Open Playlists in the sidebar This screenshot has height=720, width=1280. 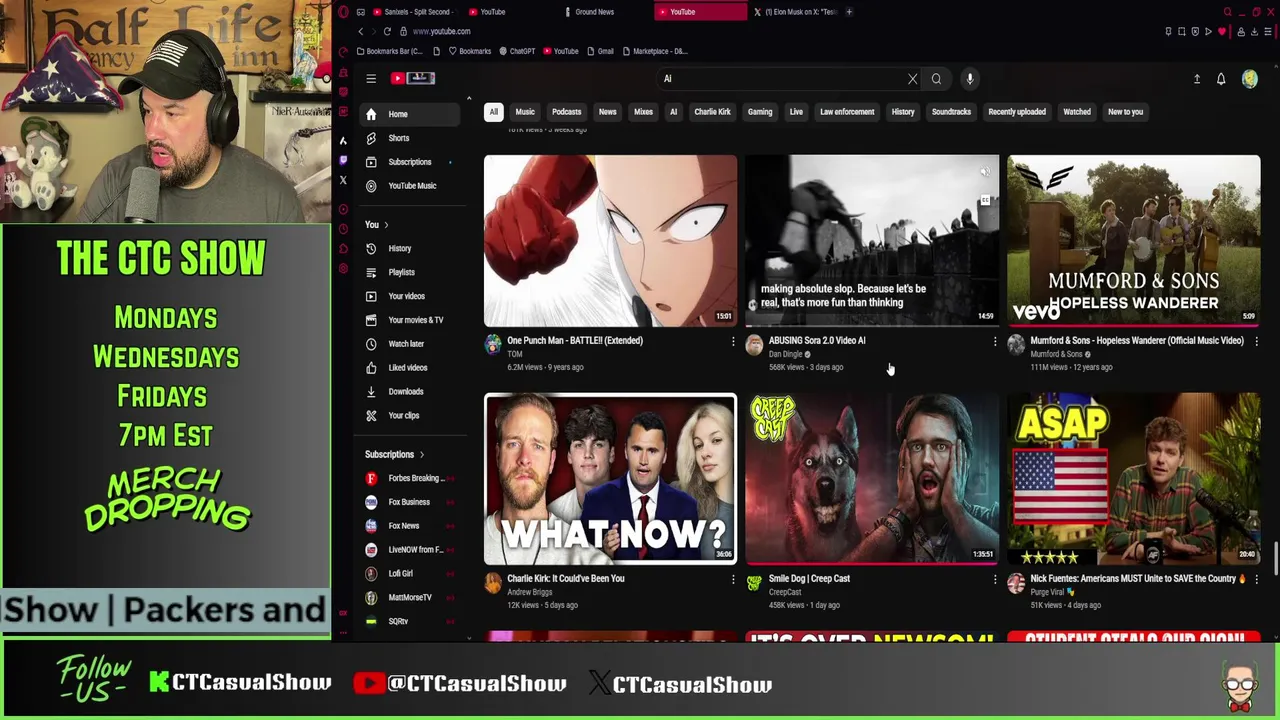pyautogui.click(x=409, y=272)
